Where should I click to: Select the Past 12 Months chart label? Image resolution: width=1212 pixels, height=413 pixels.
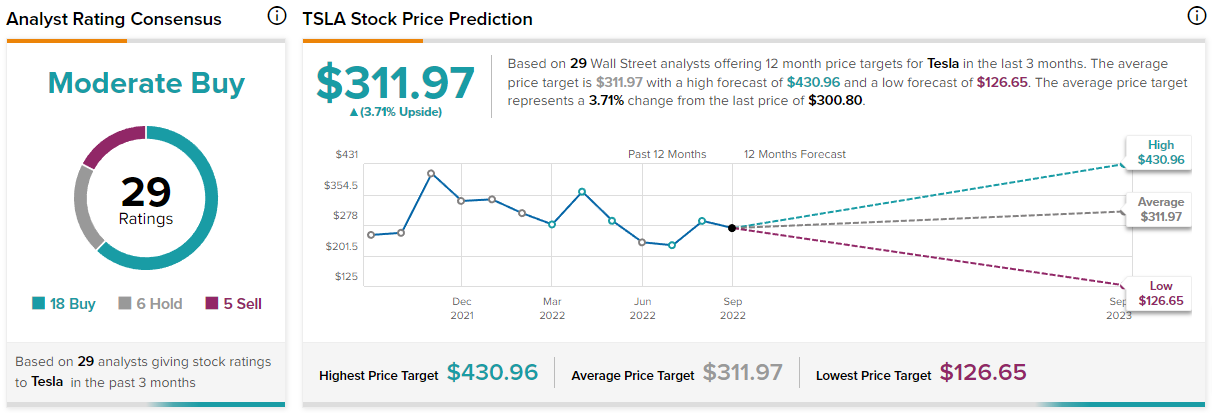(x=667, y=154)
